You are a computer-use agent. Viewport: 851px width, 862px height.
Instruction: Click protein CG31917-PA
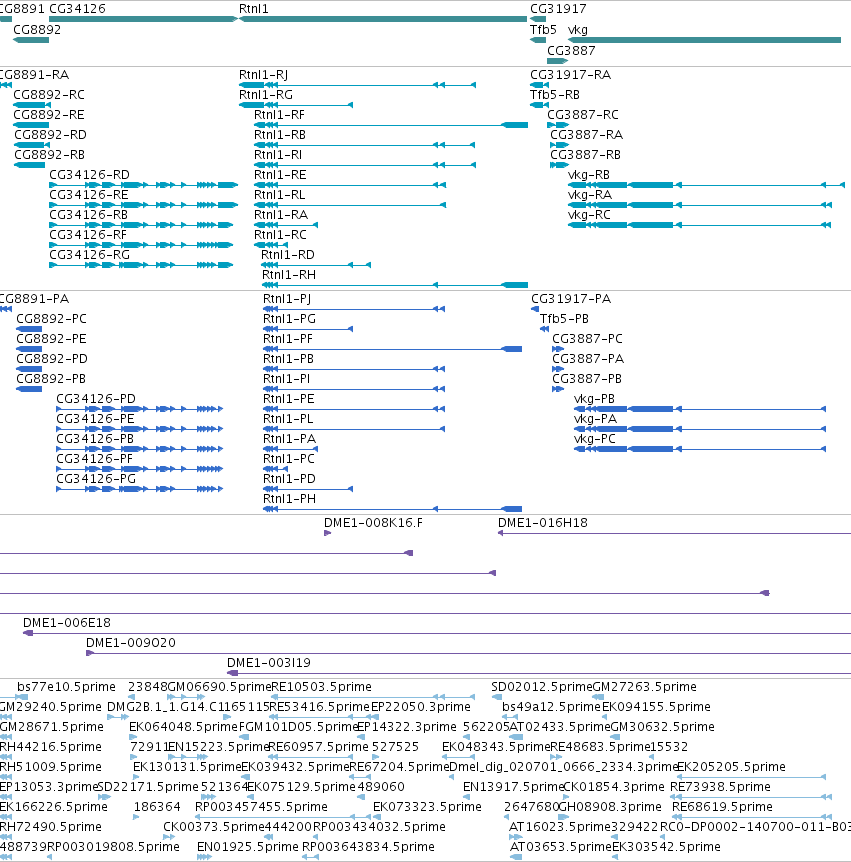point(571,299)
